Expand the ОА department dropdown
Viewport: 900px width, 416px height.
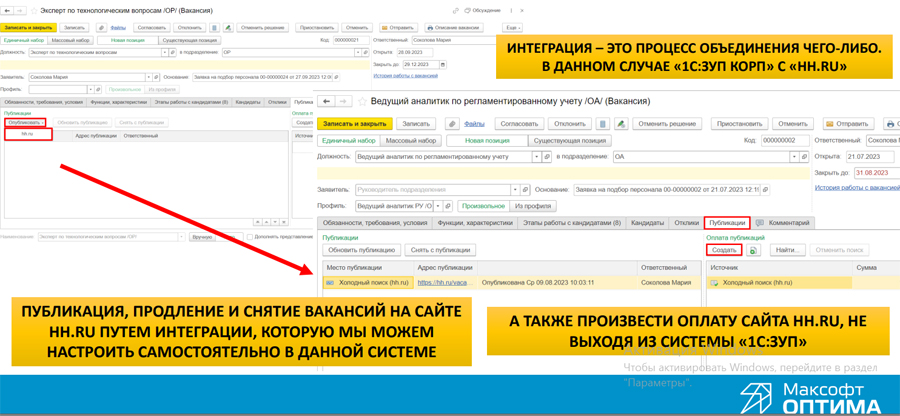point(794,156)
